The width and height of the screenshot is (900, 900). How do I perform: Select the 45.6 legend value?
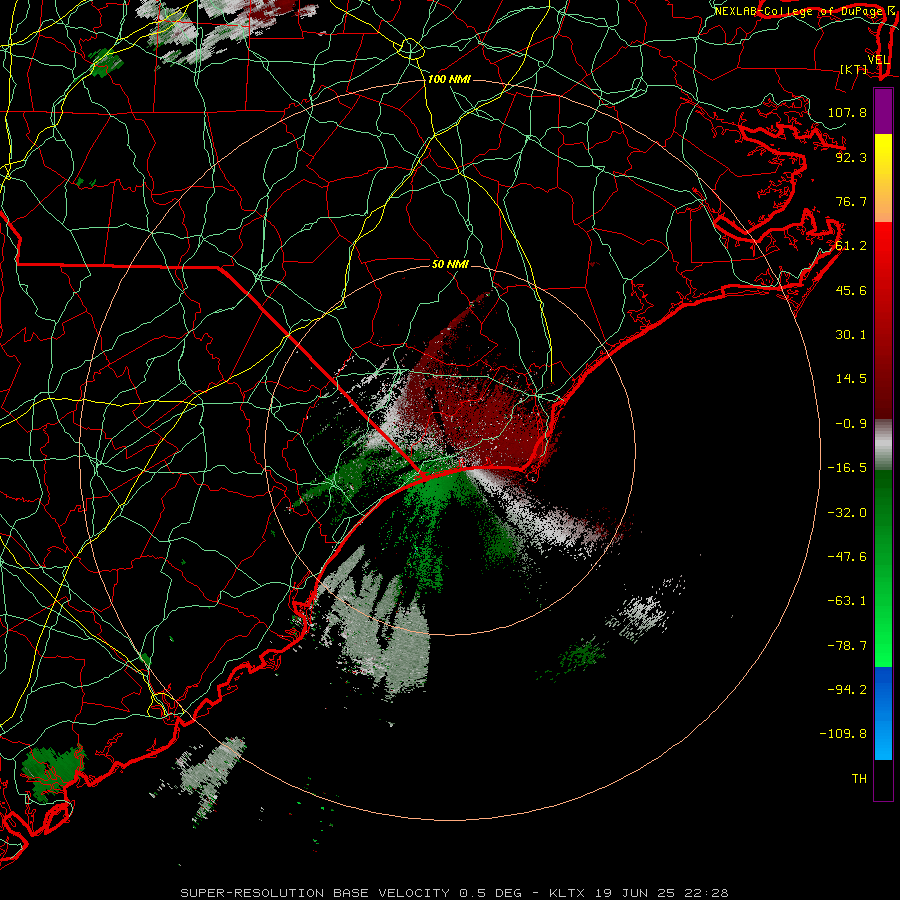851,290
